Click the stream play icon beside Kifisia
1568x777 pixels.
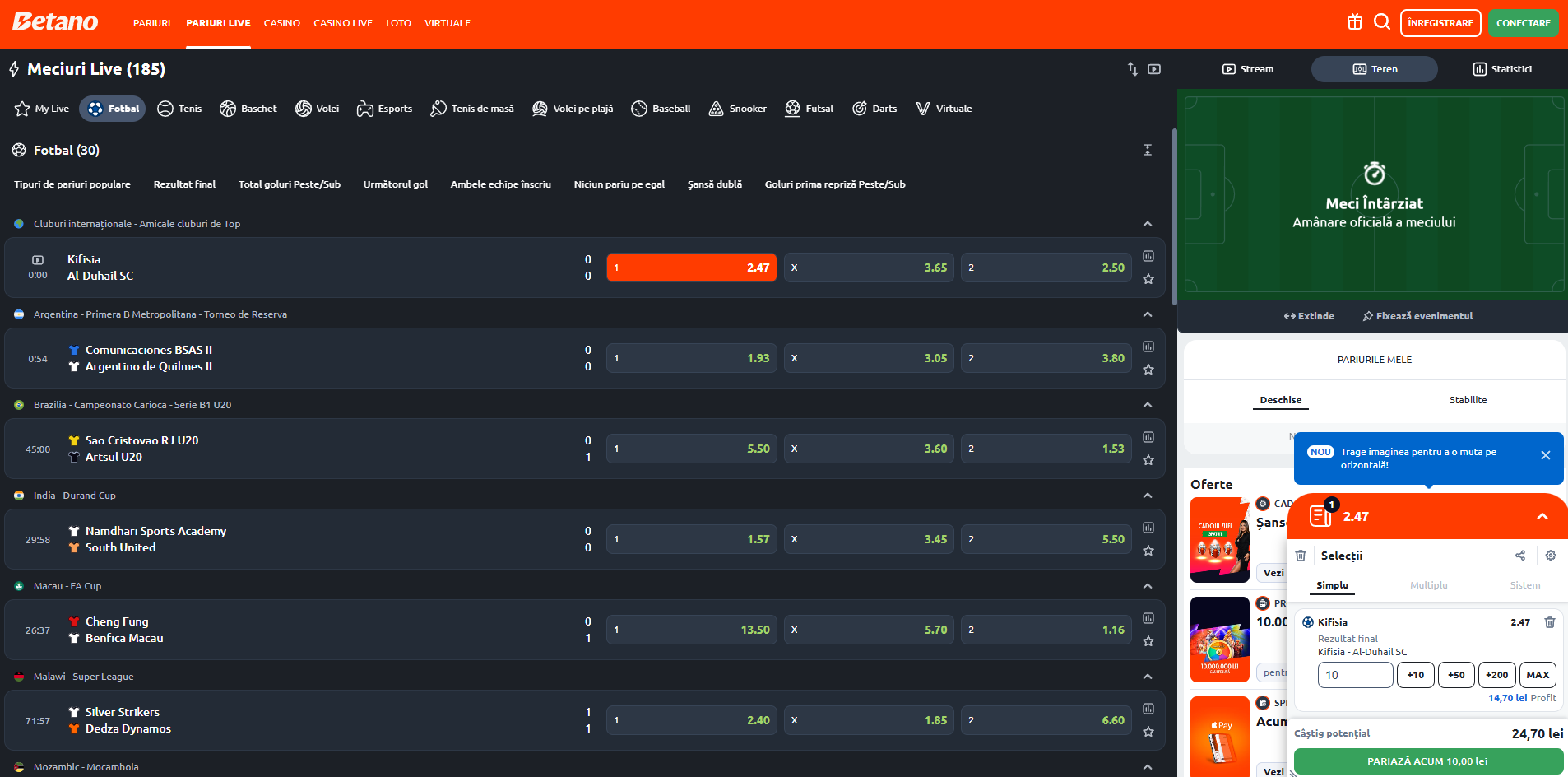pyautogui.click(x=38, y=260)
